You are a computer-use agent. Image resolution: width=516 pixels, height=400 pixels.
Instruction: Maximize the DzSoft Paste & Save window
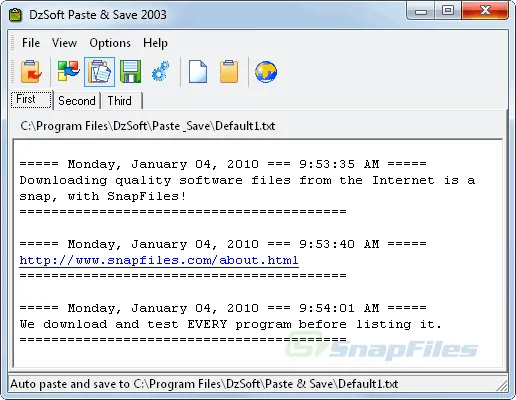[x=448, y=11]
